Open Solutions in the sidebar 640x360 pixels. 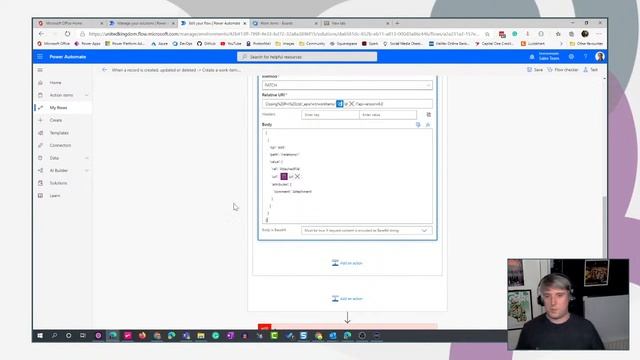58,183
